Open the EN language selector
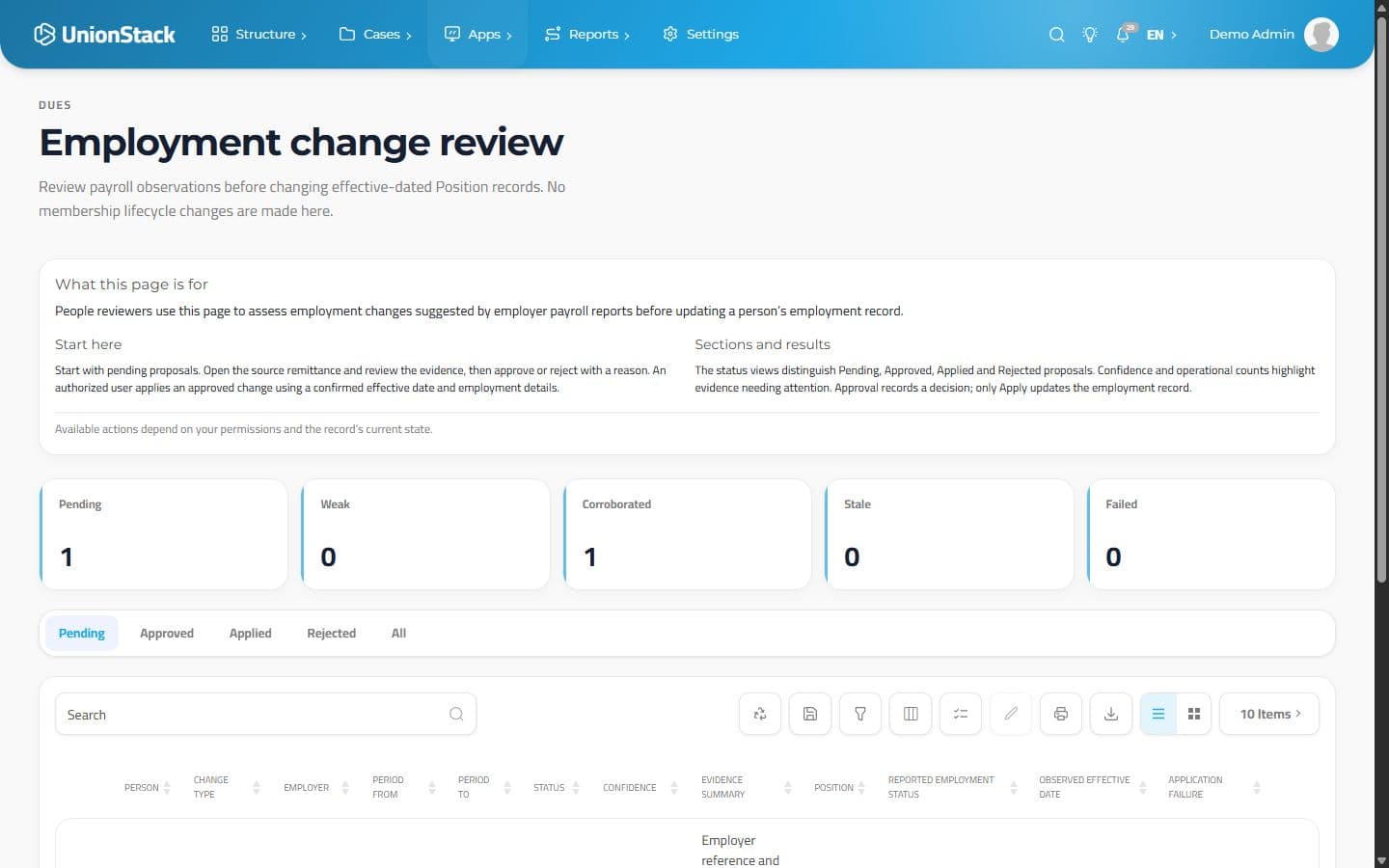This screenshot has width=1389, height=868. (x=1161, y=35)
